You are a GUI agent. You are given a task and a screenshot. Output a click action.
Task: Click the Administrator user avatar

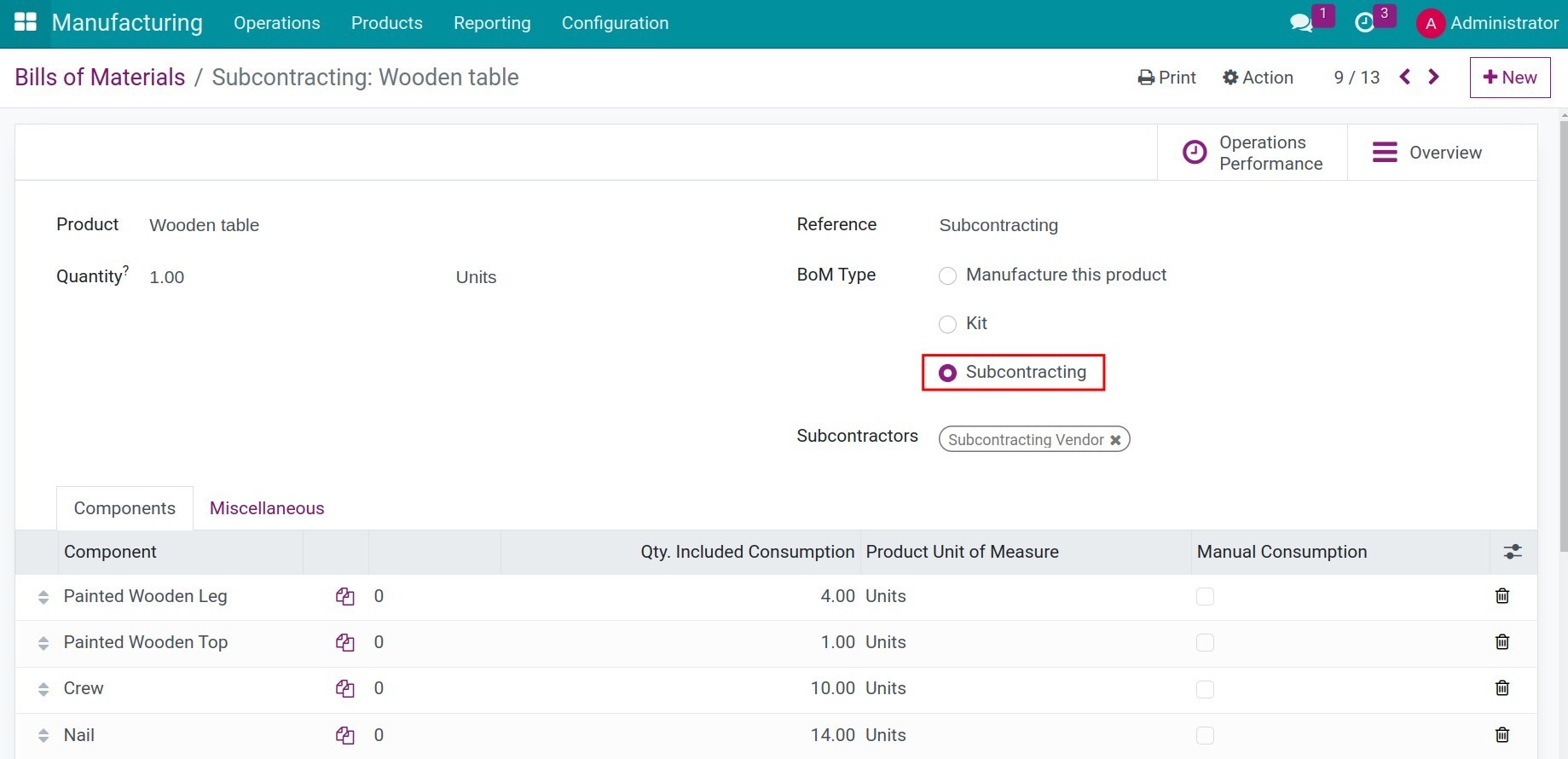click(1431, 24)
